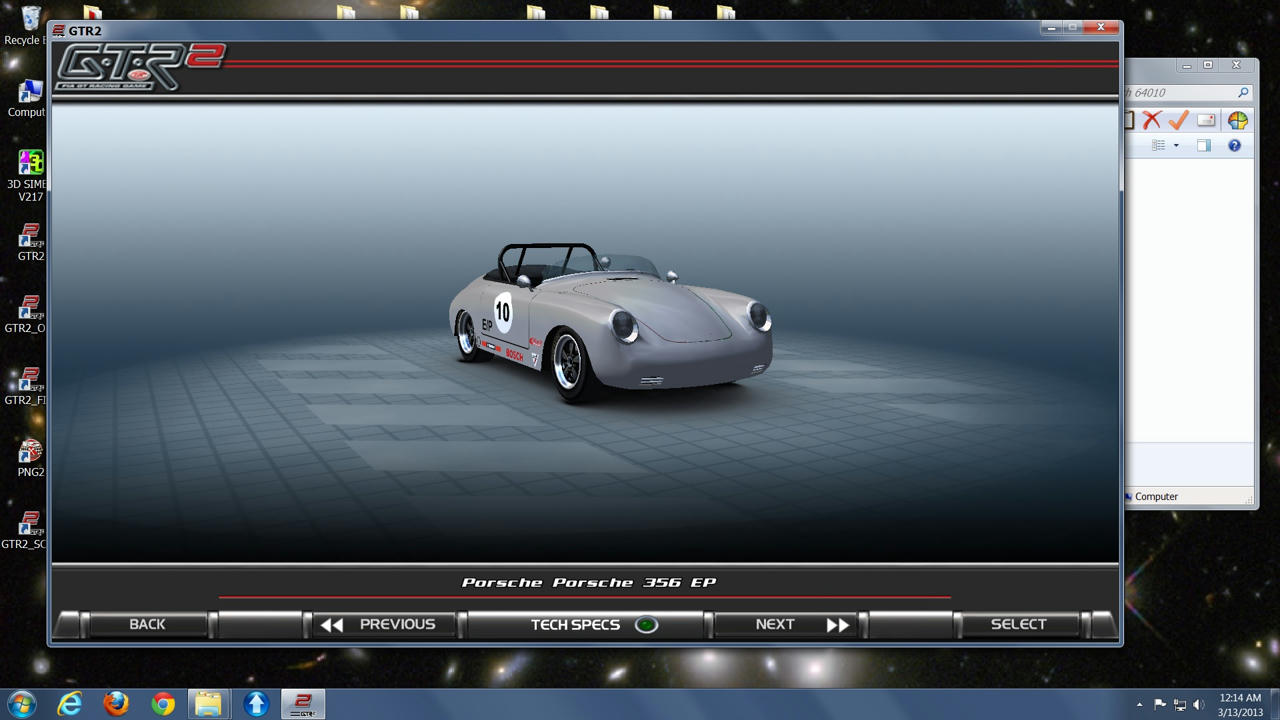Open the Windows Start menu
1280x720 pixels.
click(x=21, y=703)
